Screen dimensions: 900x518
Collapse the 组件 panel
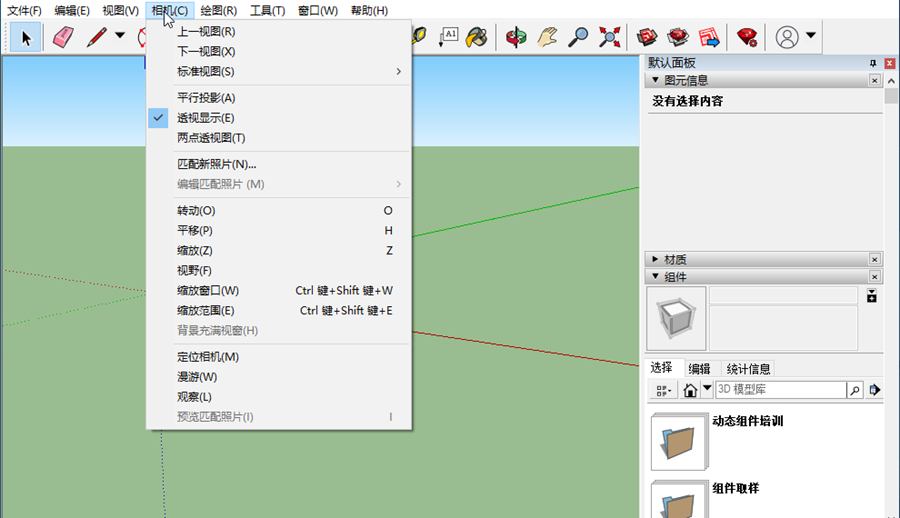tap(655, 276)
